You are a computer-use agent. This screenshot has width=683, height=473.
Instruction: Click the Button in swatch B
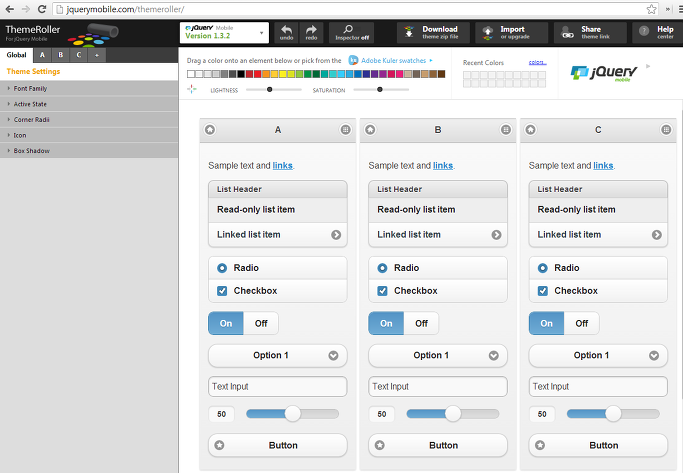pos(438,445)
